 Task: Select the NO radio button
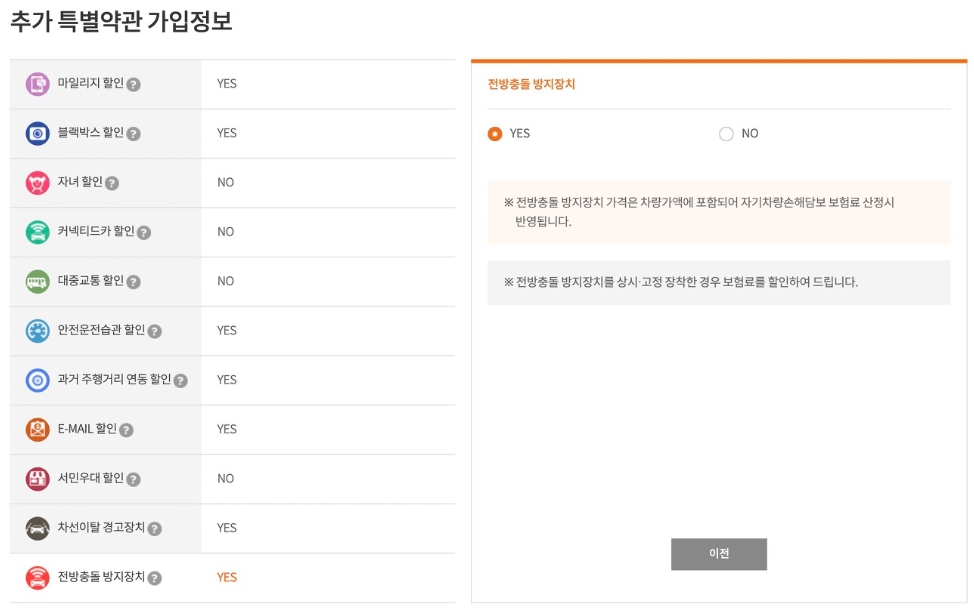[x=727, y=133]
